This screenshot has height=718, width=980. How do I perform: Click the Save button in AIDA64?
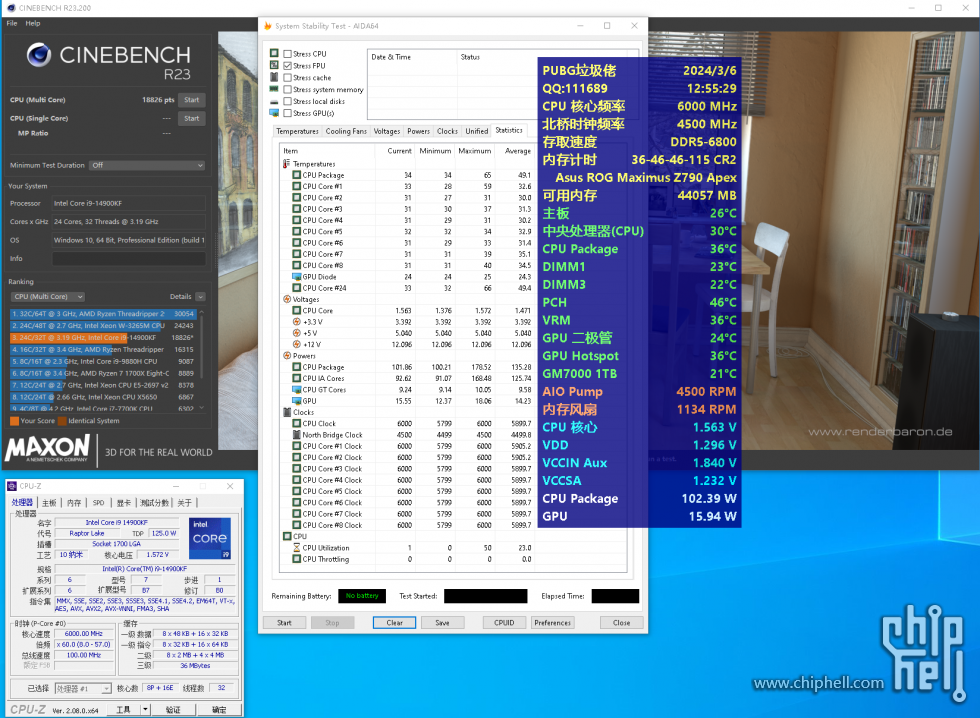(442, 622)
